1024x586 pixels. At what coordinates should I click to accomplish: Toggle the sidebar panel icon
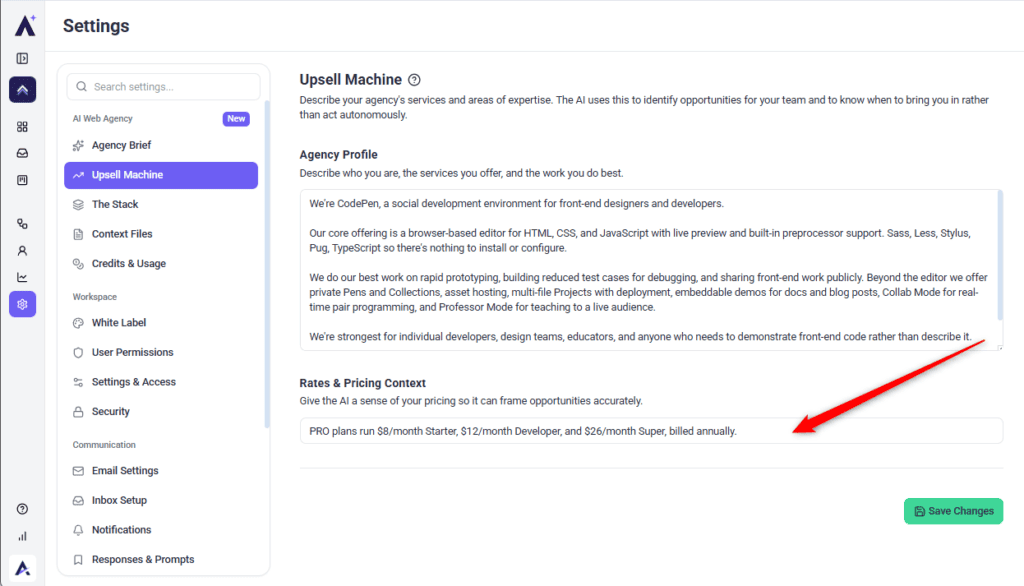click(x=22, y=59)
